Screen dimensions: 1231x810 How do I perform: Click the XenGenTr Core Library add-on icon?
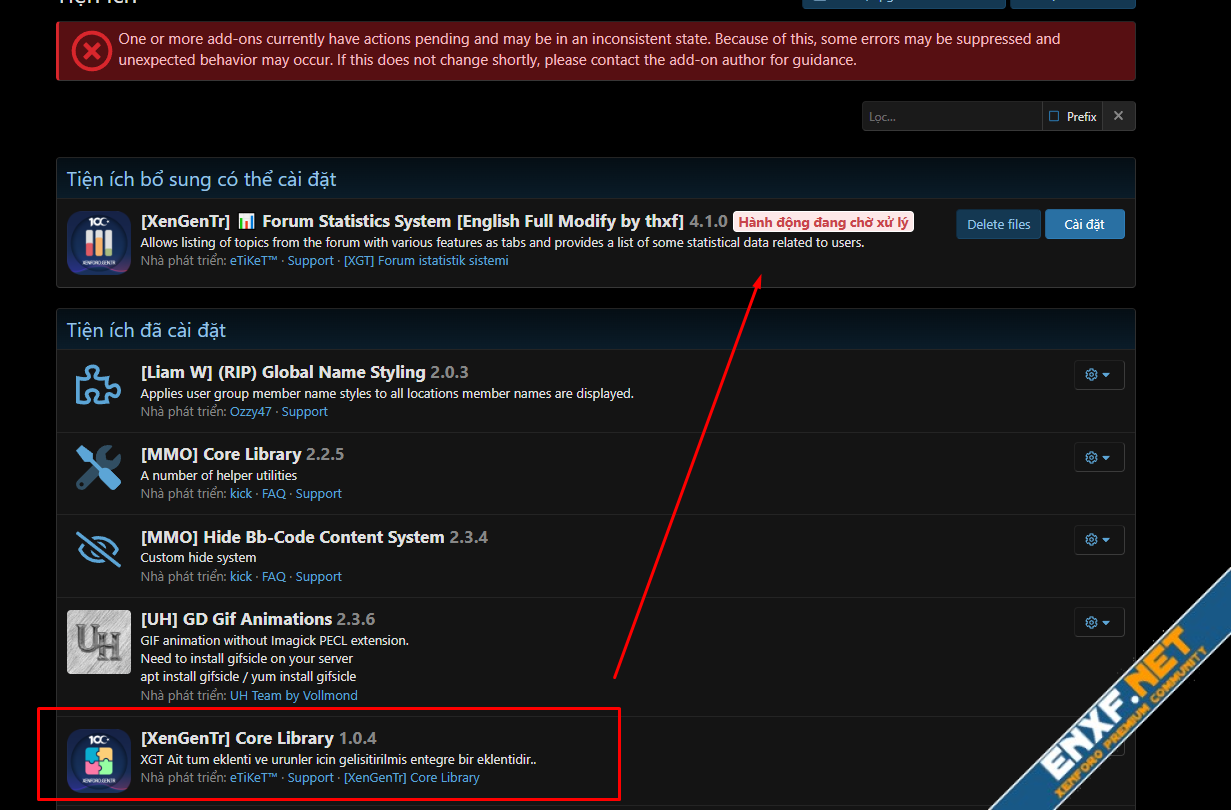coord(99,760)
